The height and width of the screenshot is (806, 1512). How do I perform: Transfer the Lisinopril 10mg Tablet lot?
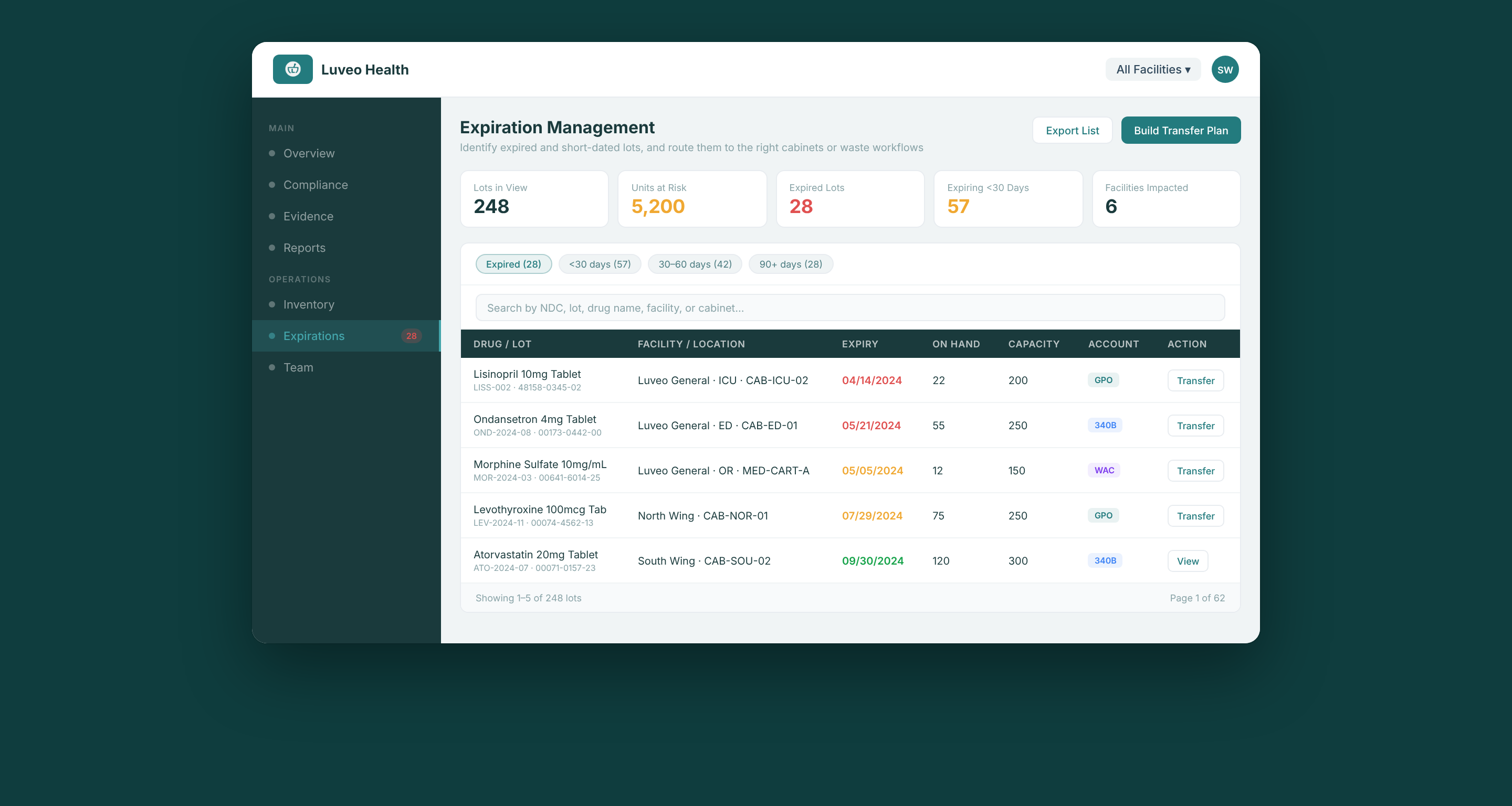coord(1195,381)
